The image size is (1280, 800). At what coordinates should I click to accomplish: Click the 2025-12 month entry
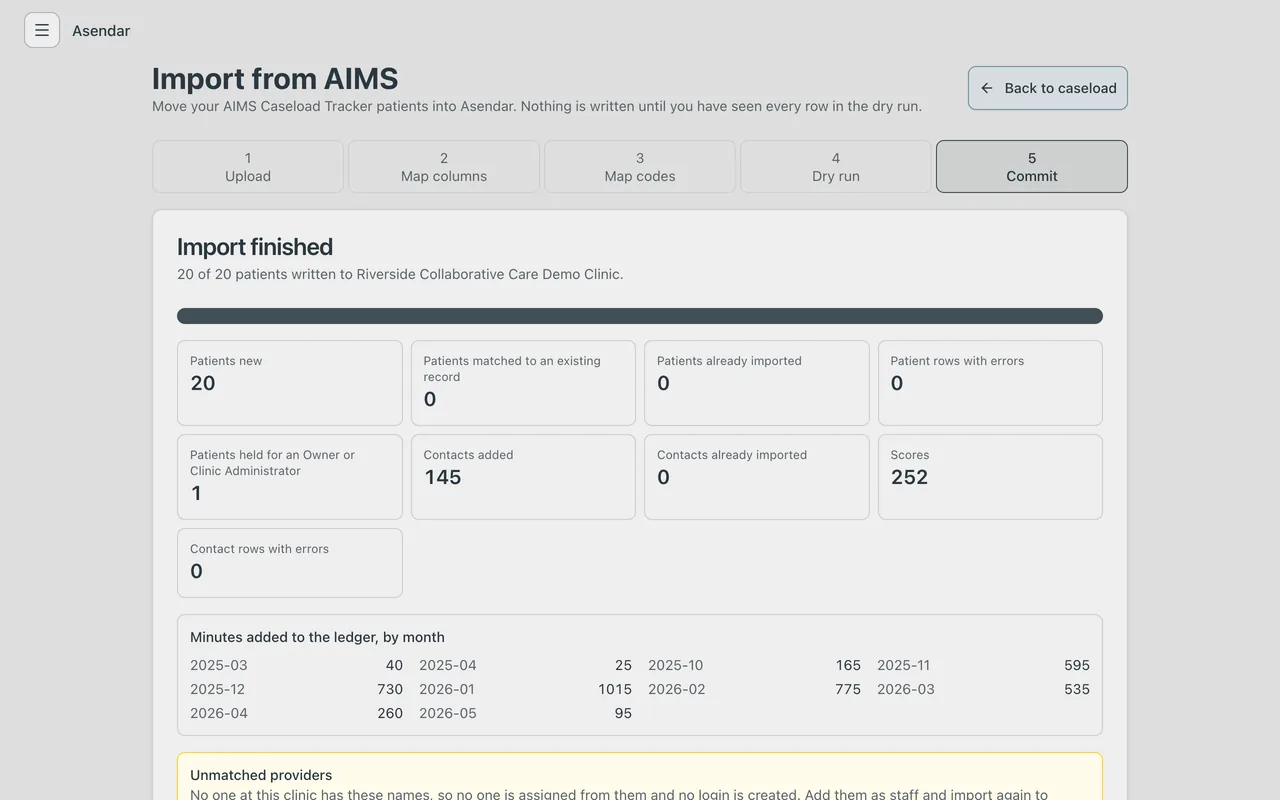296,689
